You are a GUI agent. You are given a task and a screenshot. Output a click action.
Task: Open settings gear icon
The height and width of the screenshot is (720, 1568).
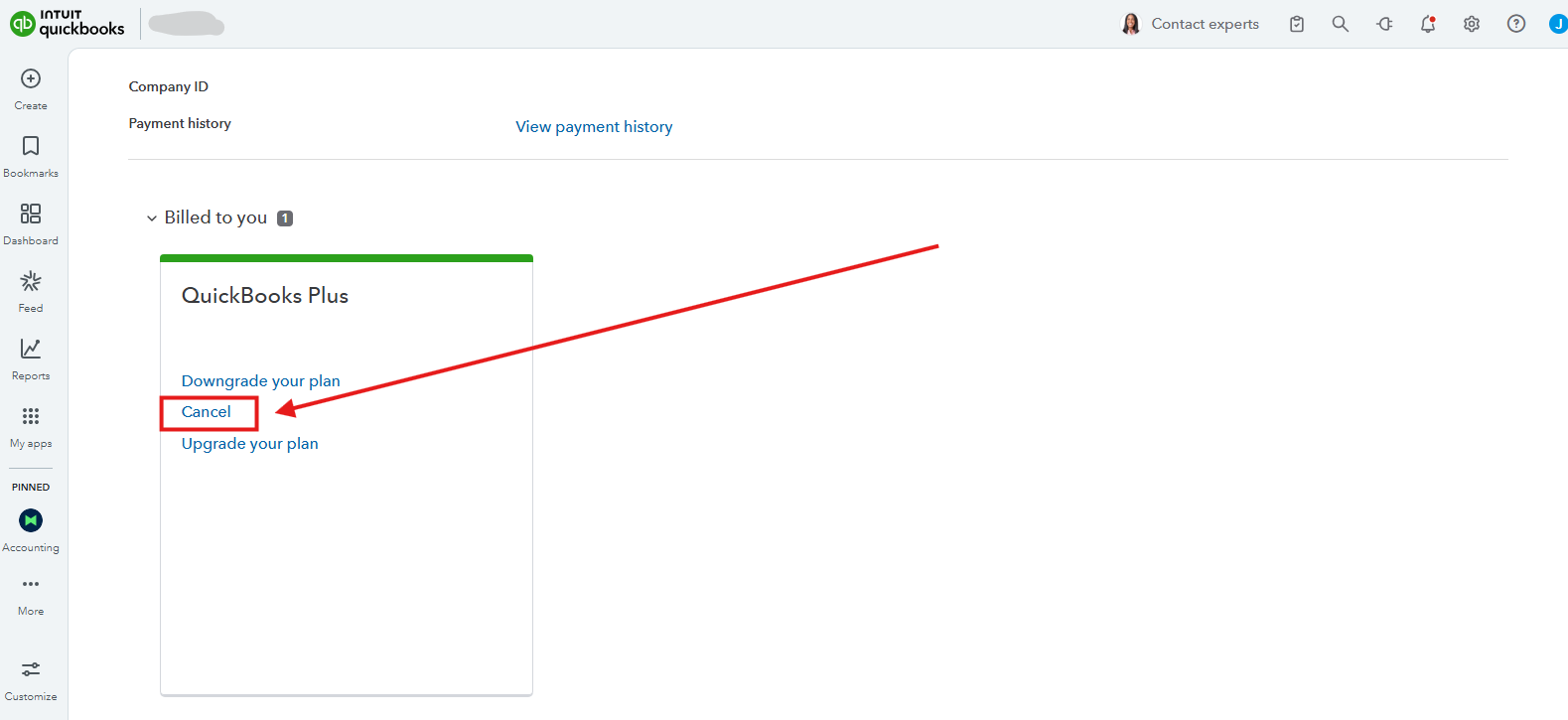click(1472, 24)
